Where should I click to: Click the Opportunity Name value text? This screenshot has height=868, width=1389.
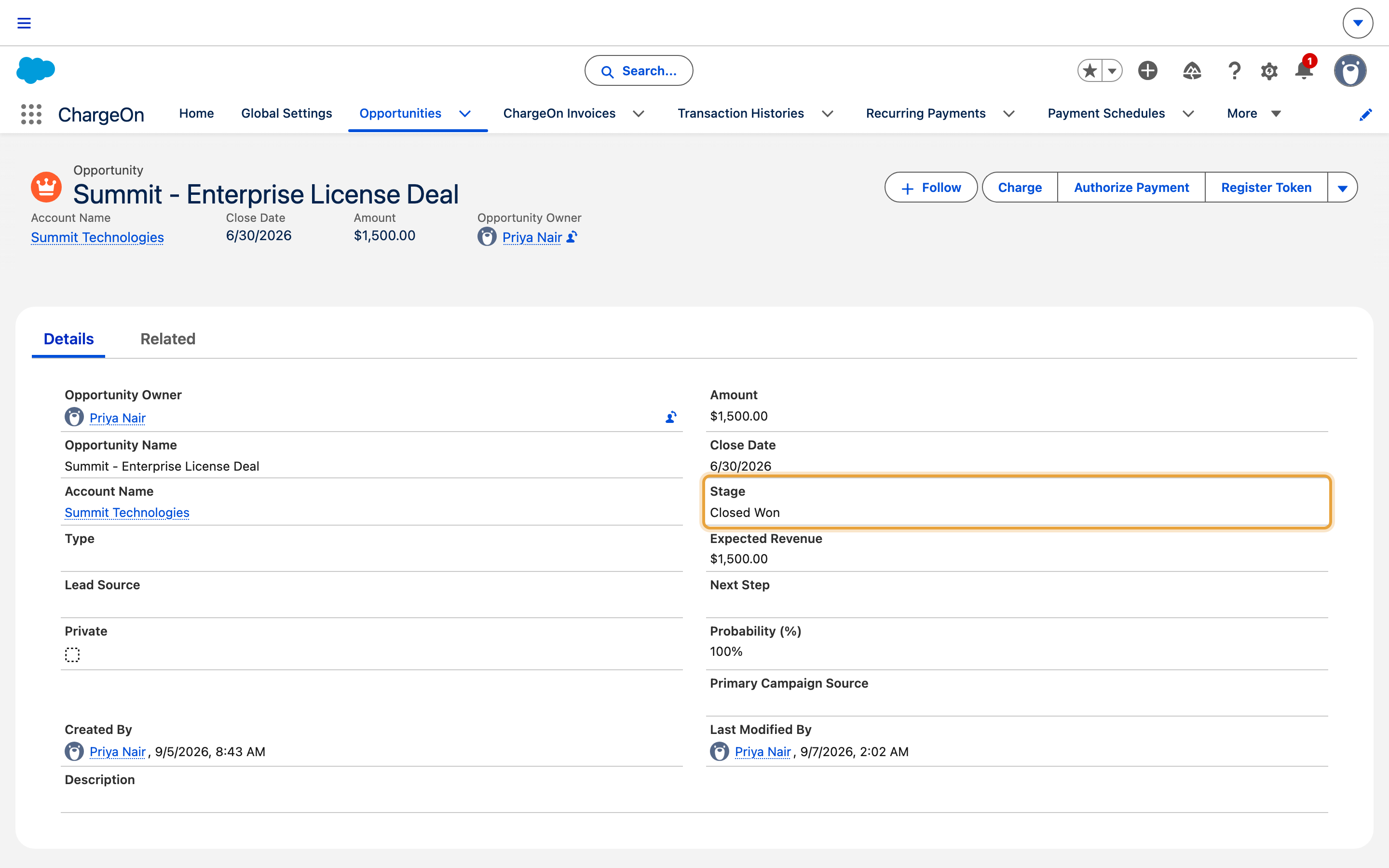(162, 465)
